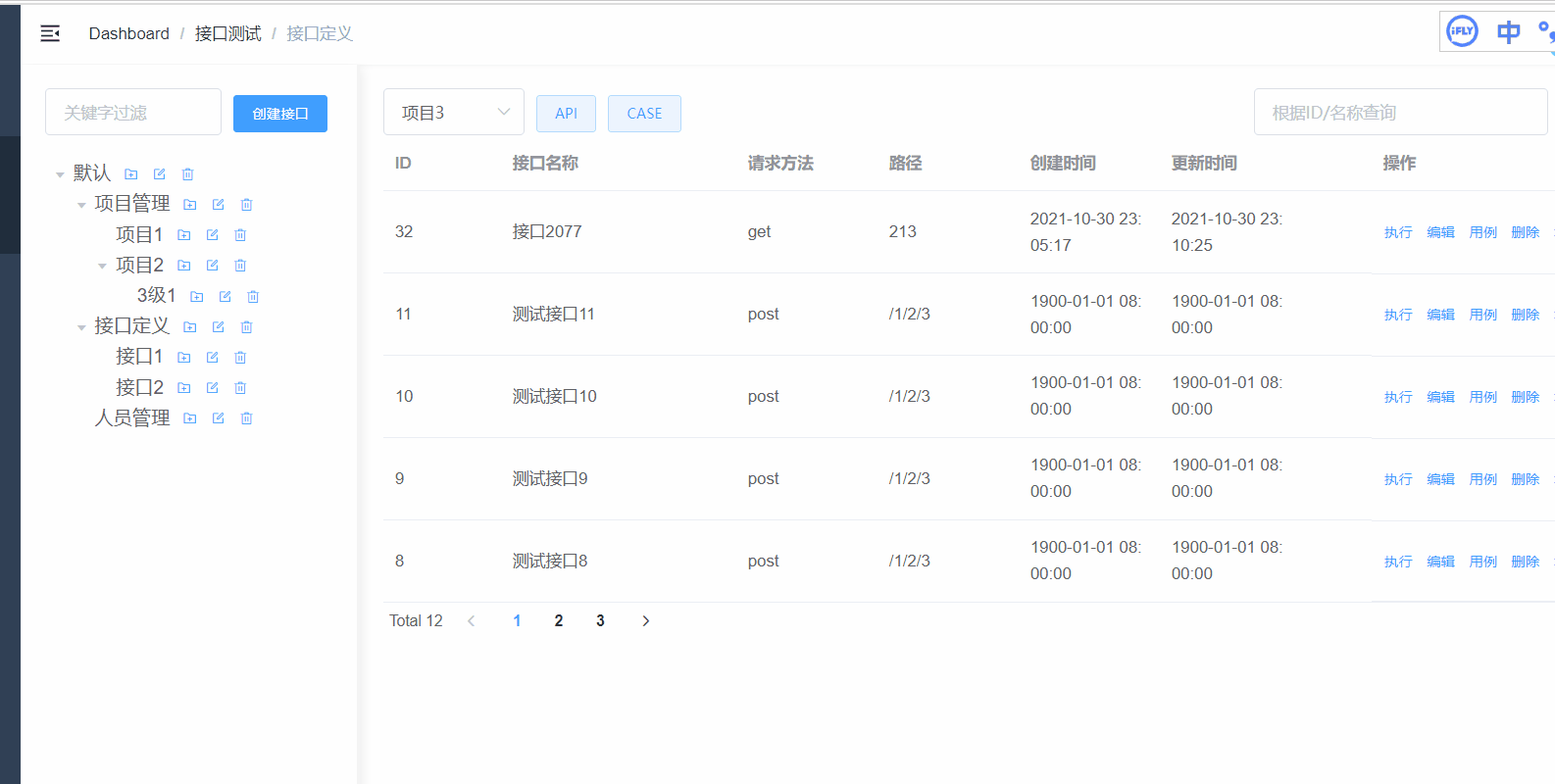This screenshot has width=1555, height=784.
Task: Switch to the CASE tab
Action: click(644, 114)
